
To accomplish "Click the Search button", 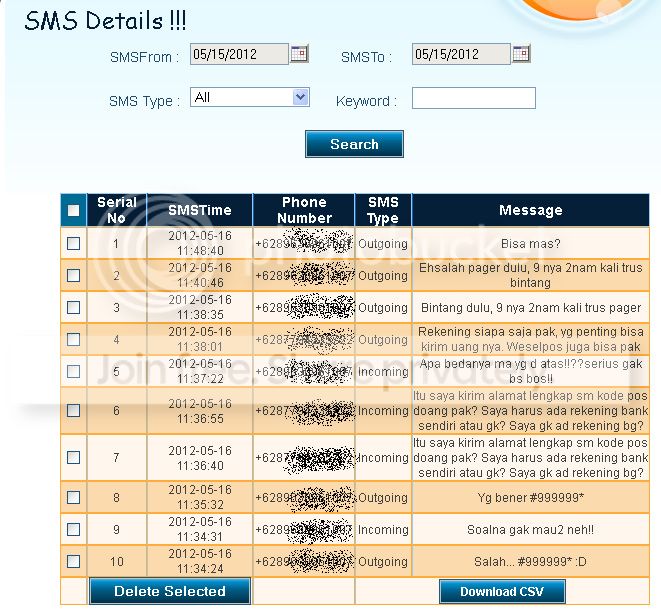I will [x=354, y=144].
